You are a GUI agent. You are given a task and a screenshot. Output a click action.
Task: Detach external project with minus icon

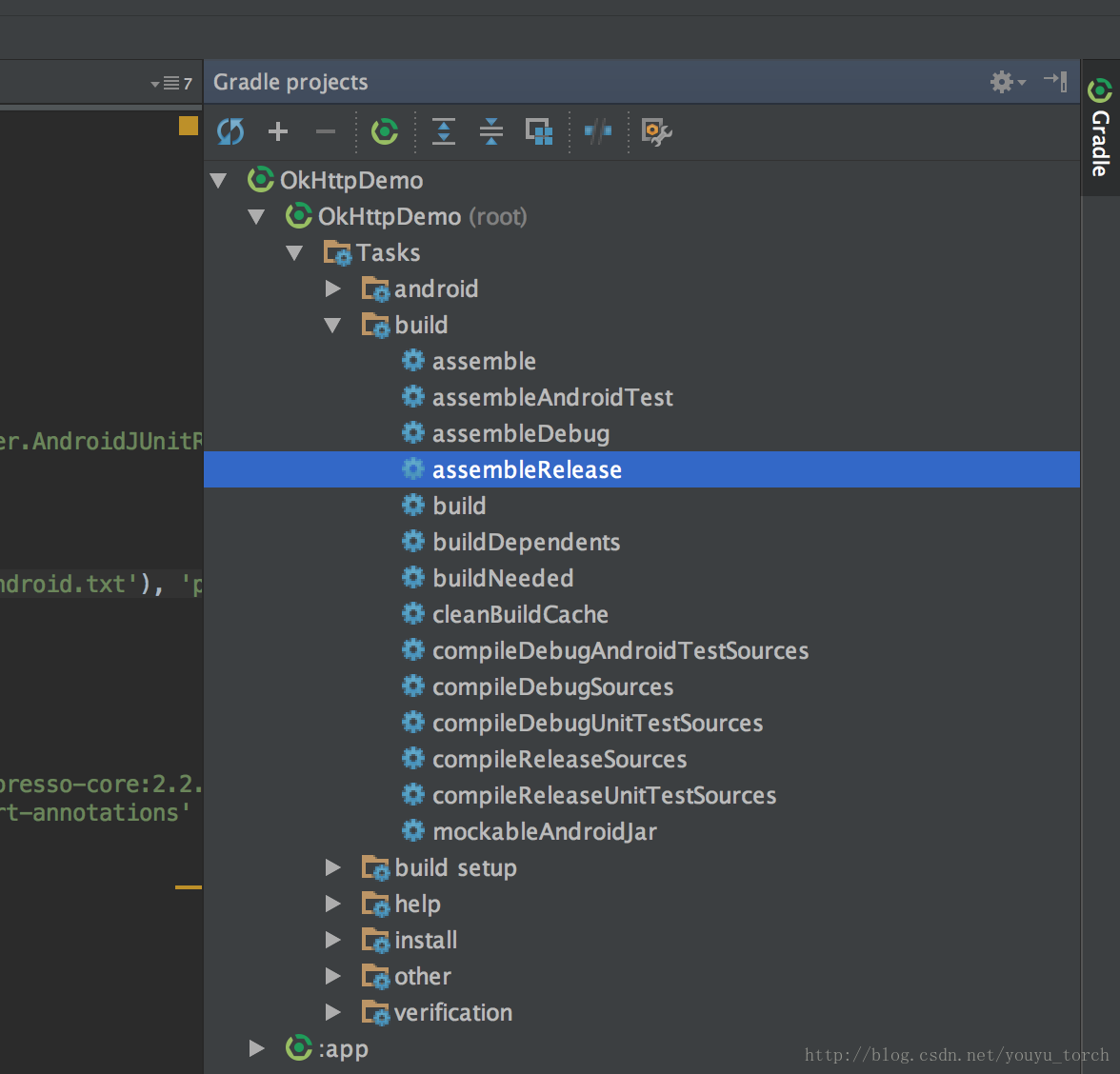326,131
